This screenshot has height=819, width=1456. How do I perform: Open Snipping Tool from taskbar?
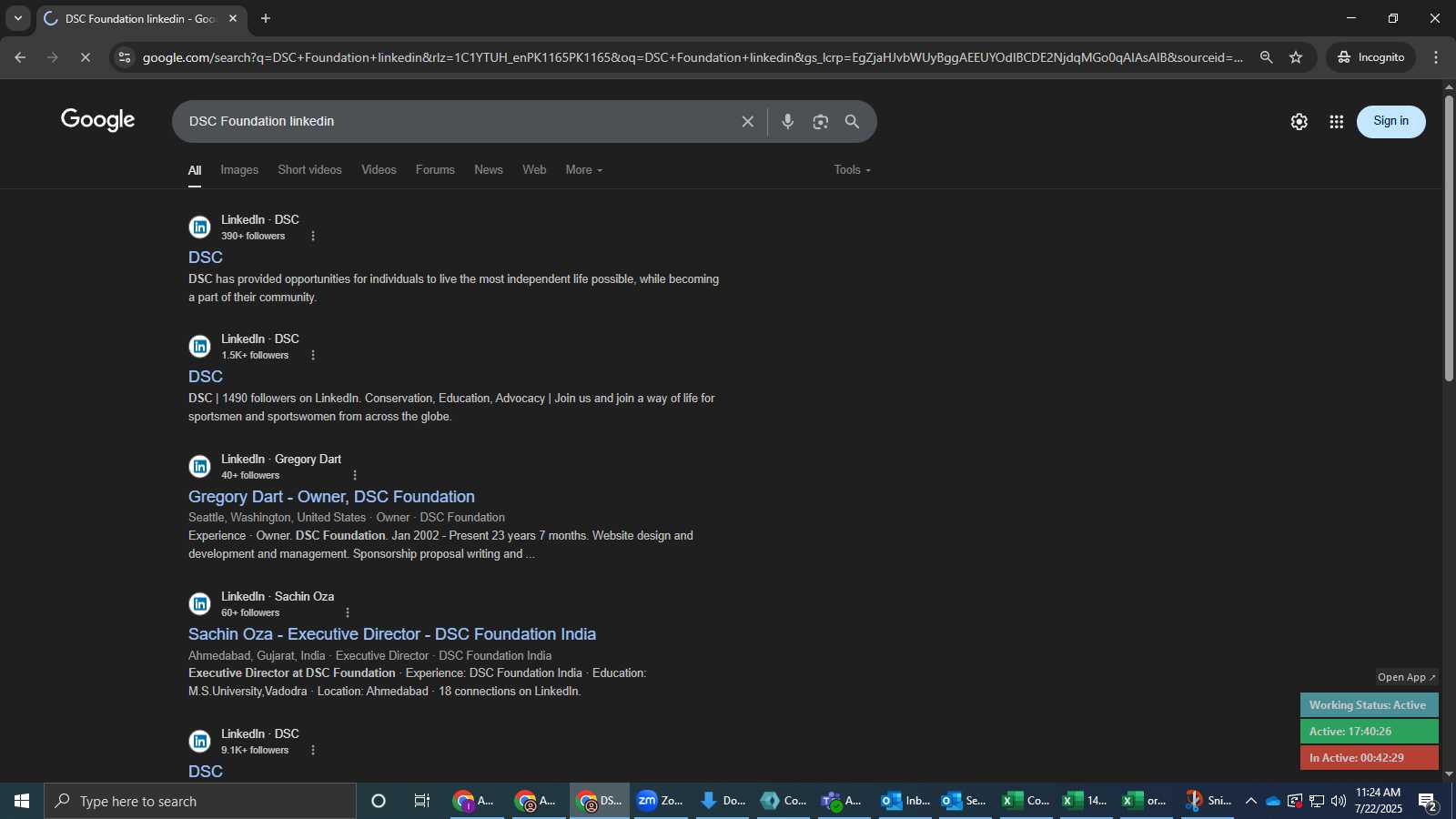coord(1208,801)
